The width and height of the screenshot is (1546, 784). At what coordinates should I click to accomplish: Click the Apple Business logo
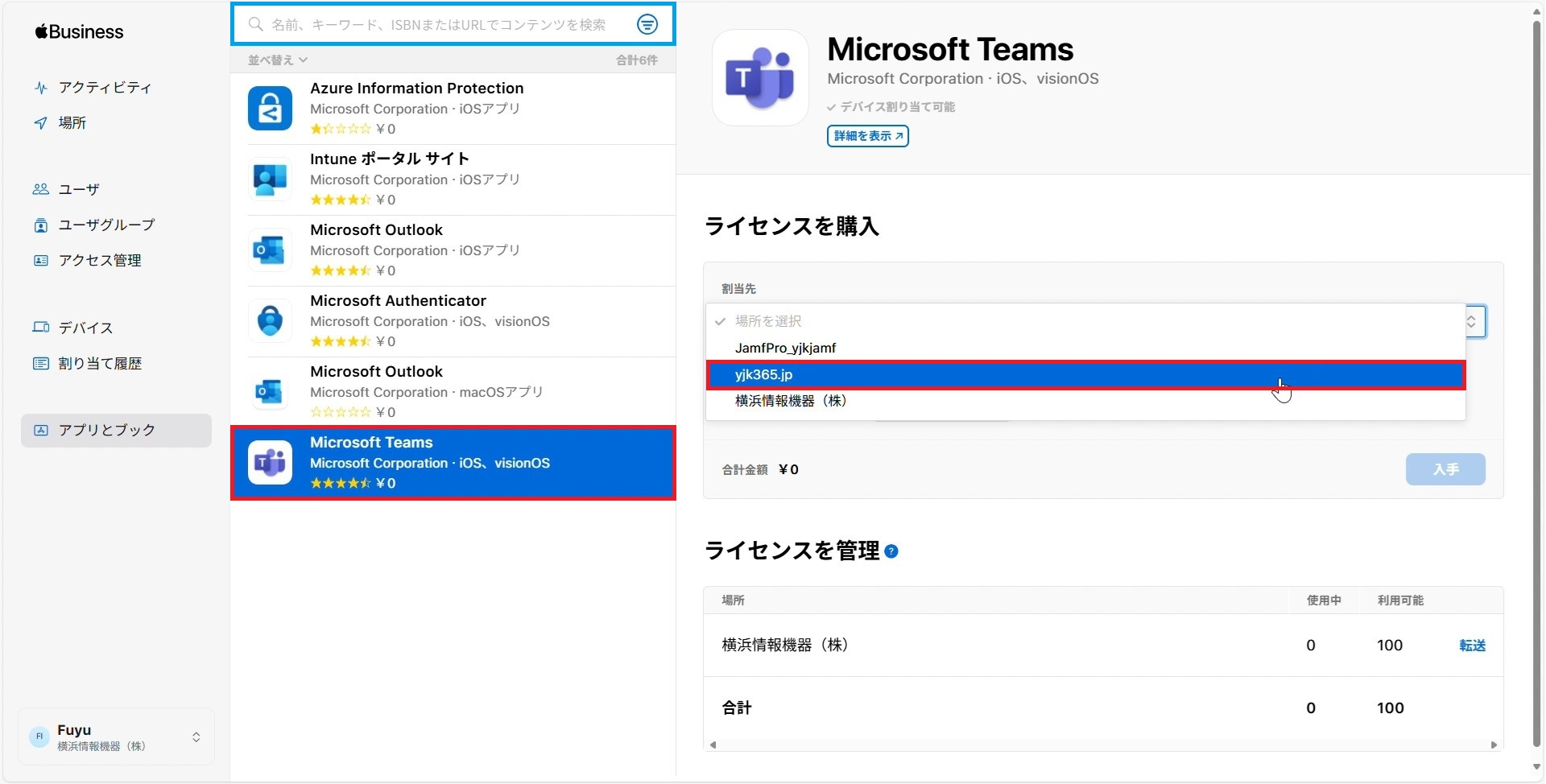point(79,32)
